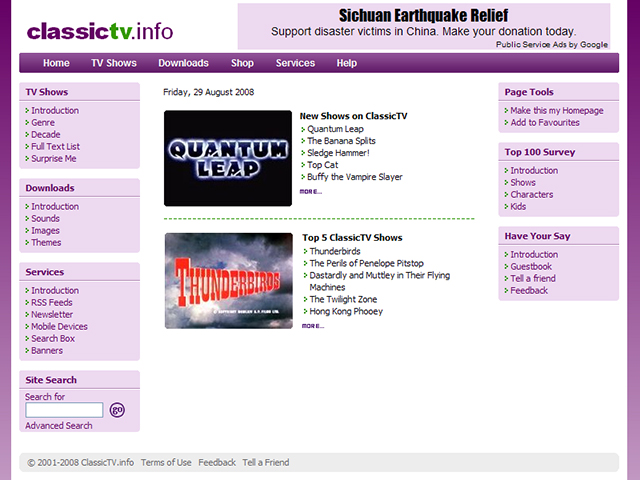Select Buffy the Vampire Slayer link
Viewport: 640px width, 480px height.
point(355,177)
